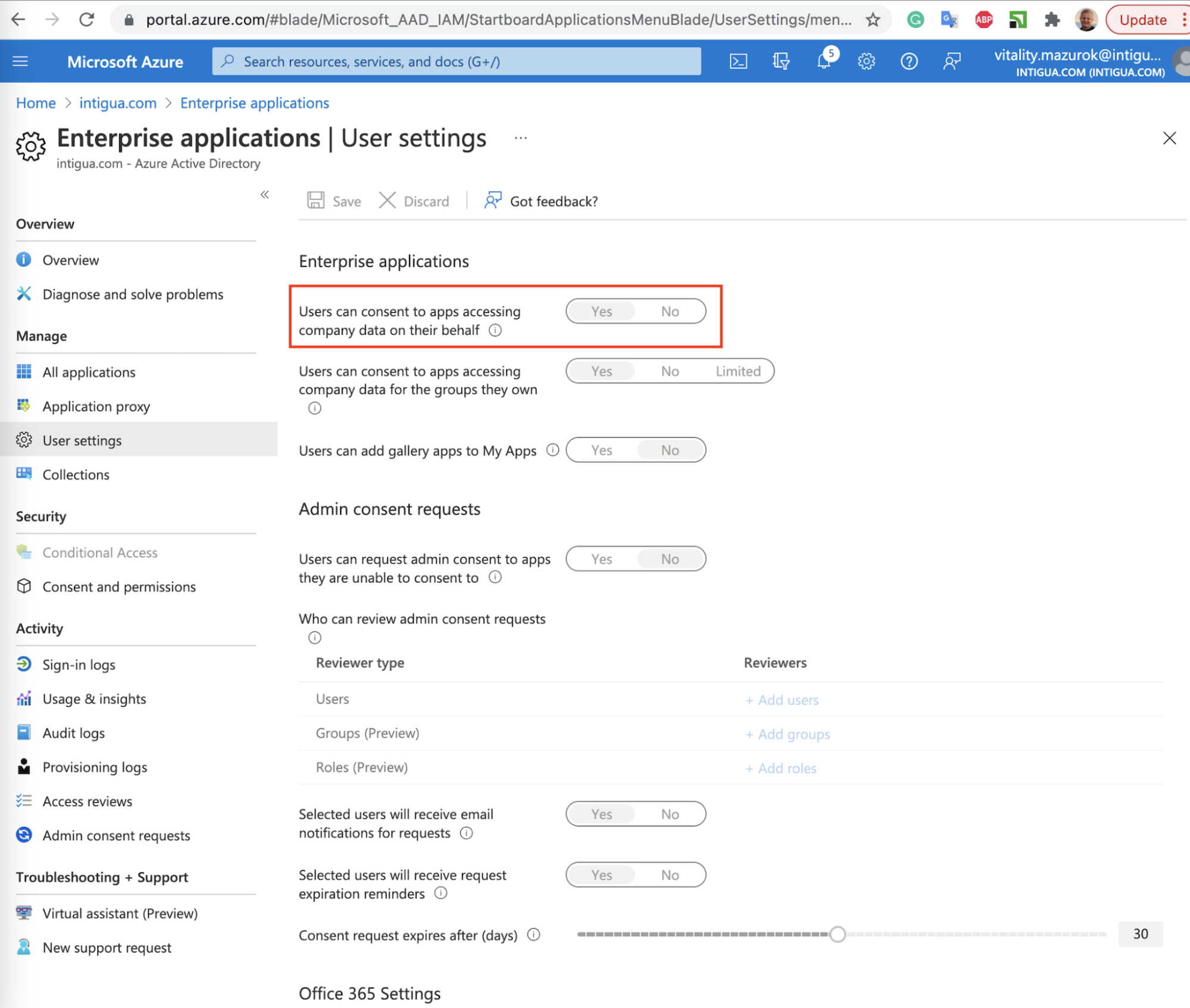Image resolution: width=1190 pixels, height=1008 pixels.
Task: Go to Audit logs in sidebar
Action: pos(73,733)
